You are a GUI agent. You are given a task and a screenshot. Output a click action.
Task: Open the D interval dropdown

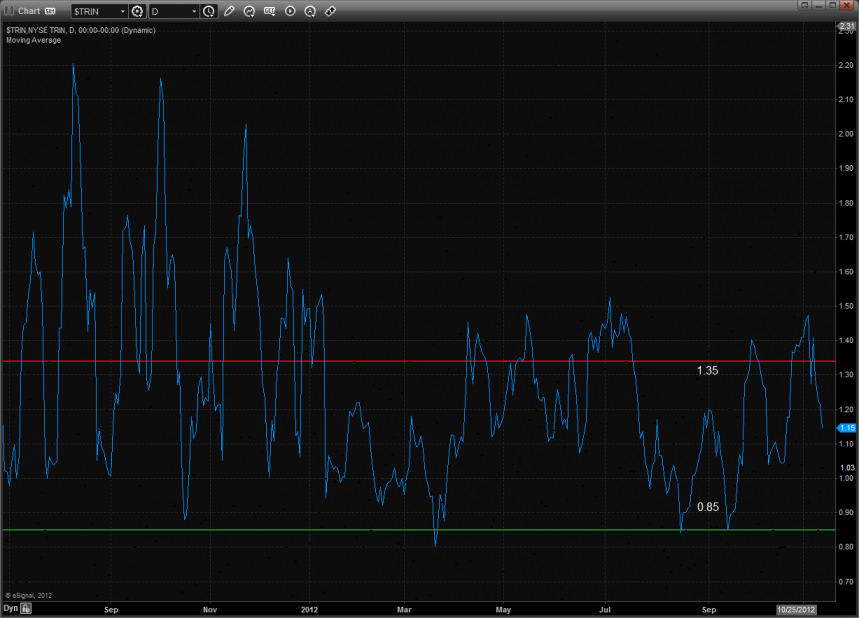coord(193,11)
